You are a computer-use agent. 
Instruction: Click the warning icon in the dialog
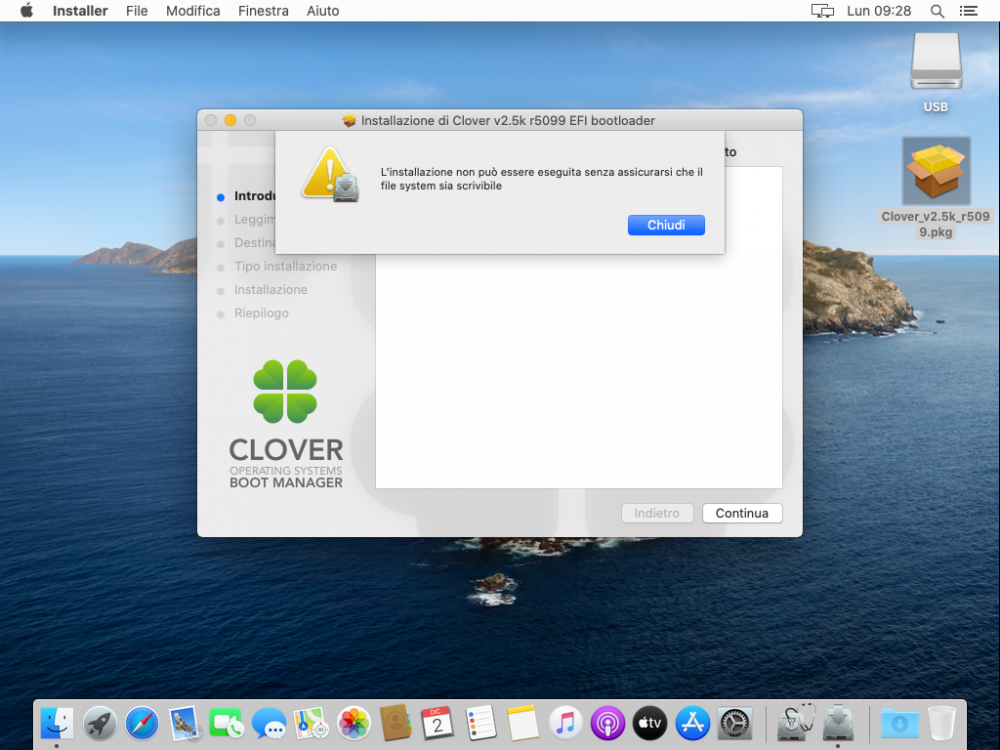(x=330, y=174)
